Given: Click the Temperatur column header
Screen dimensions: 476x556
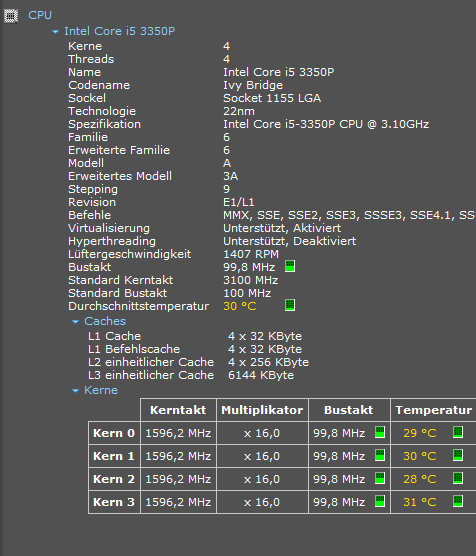Looking at the screenshot, I should click(x=433, y=410).
